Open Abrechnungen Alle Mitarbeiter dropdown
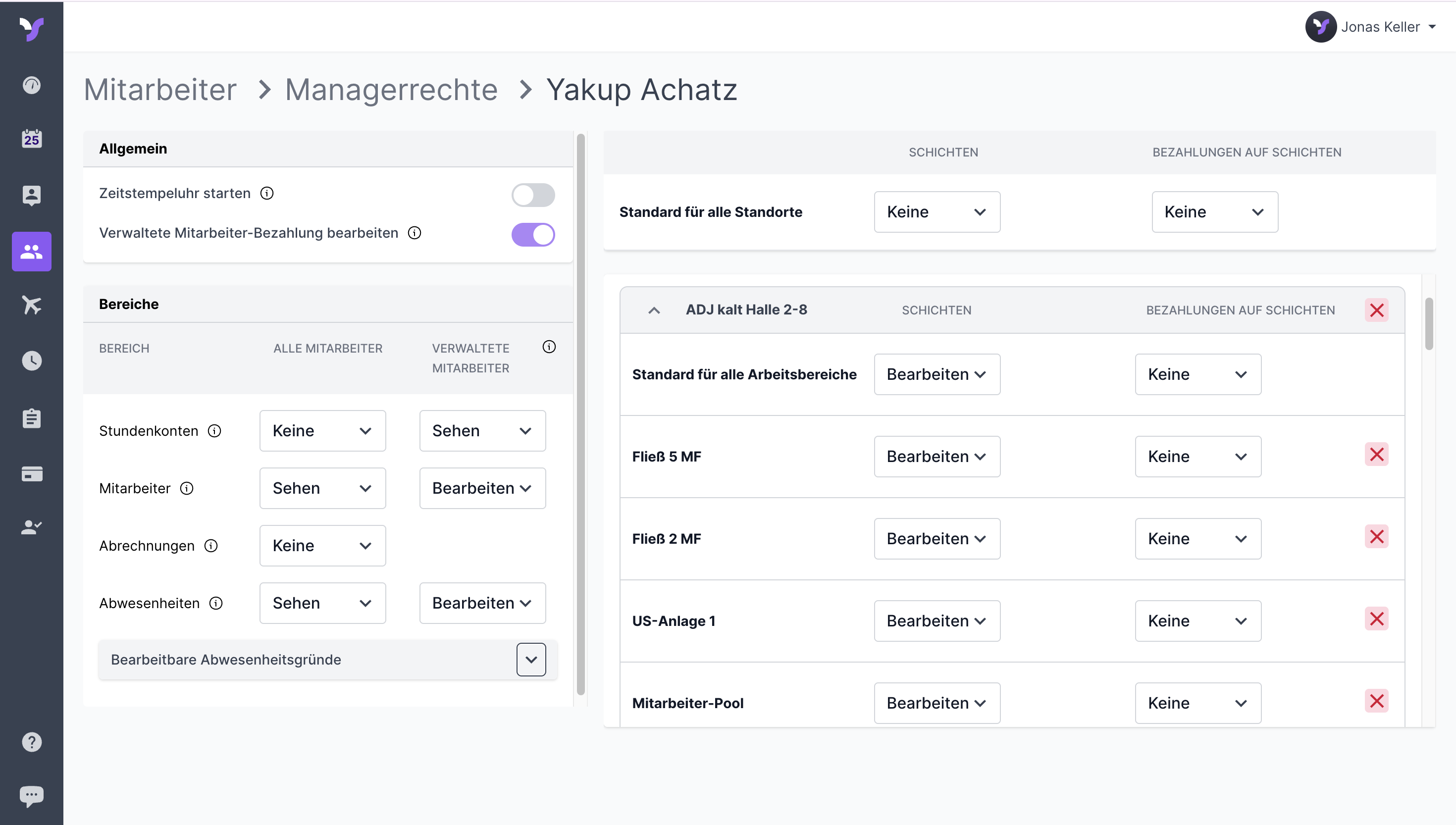Screen dimensions: 1456x825 coord(323,546)
